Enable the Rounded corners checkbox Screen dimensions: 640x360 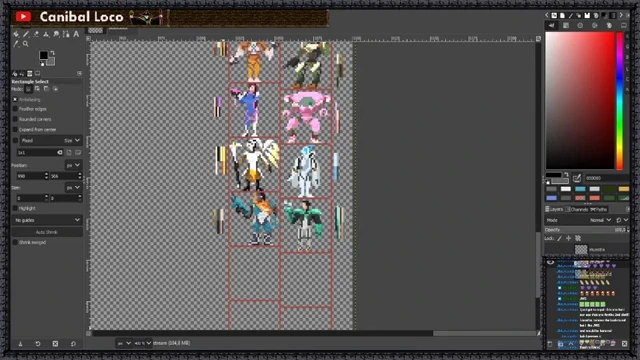[x=15, y=119]
